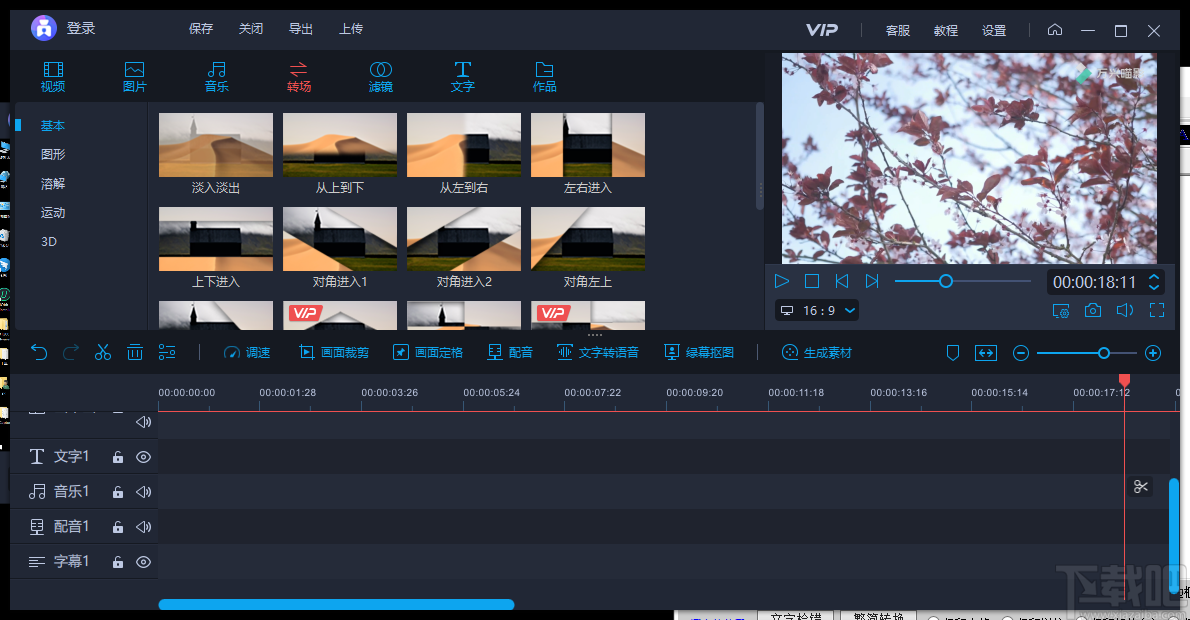Apply 画面定格 freeze frame
Screen dimensions: 1190x620
click(x=428, y=353)
